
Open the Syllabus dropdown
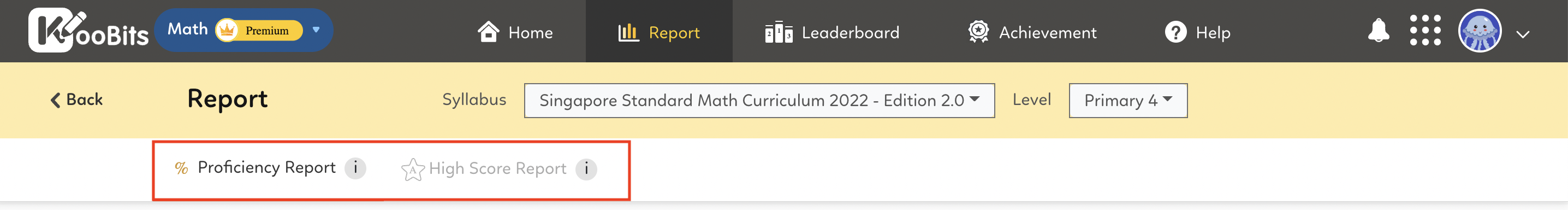(759, 100)
